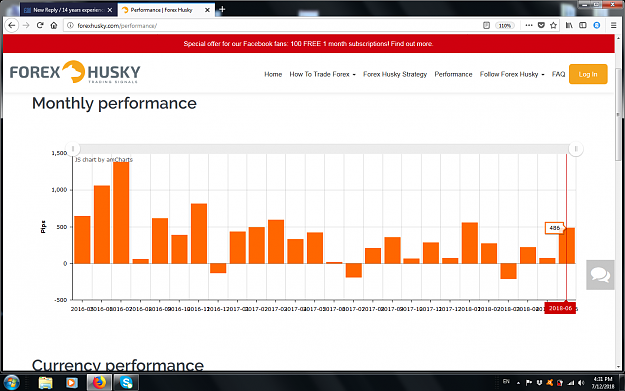Show hidden tray icons arrow
This screenshot has width=625, height=391.
(x=518, y=383)
